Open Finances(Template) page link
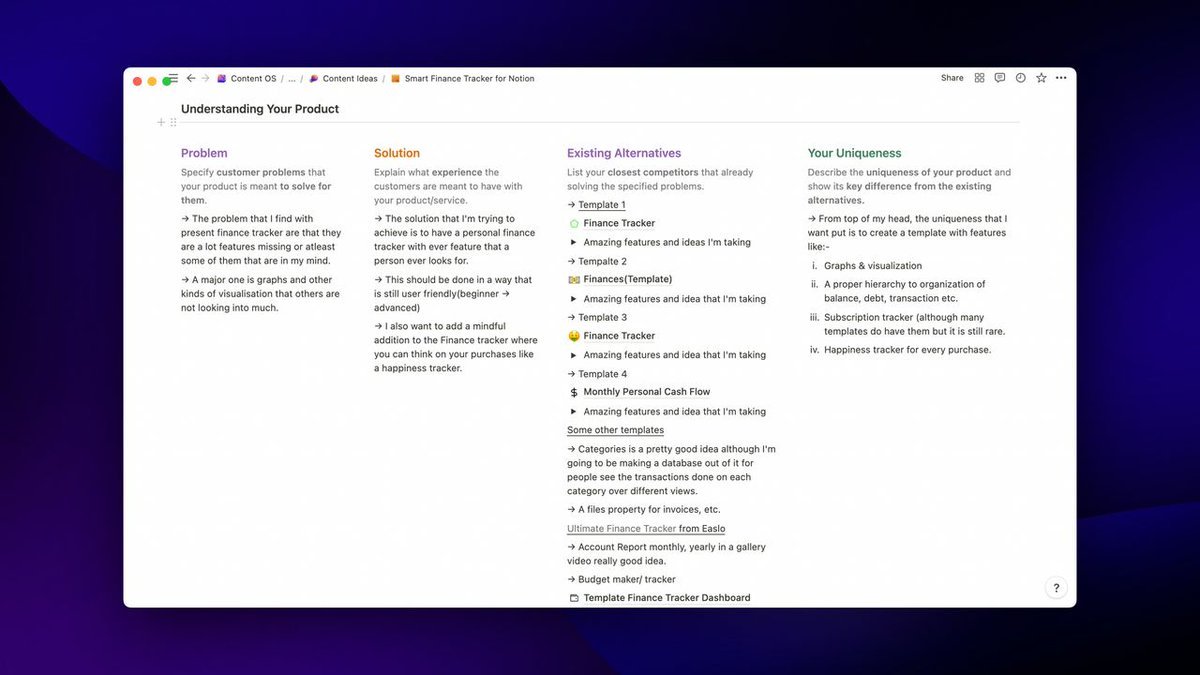The width and height of the screenshot is (1200, 675). point(628,279)
